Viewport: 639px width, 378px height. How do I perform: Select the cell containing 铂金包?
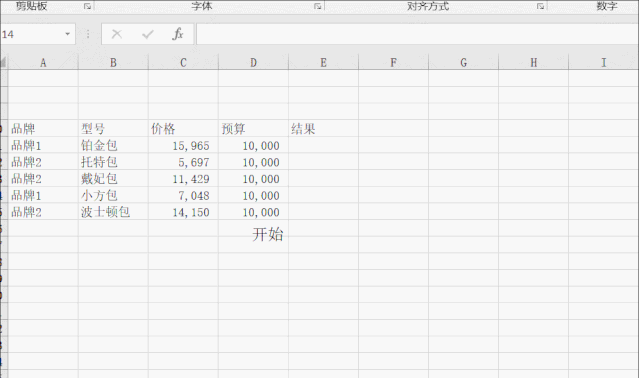click(113, 145)
